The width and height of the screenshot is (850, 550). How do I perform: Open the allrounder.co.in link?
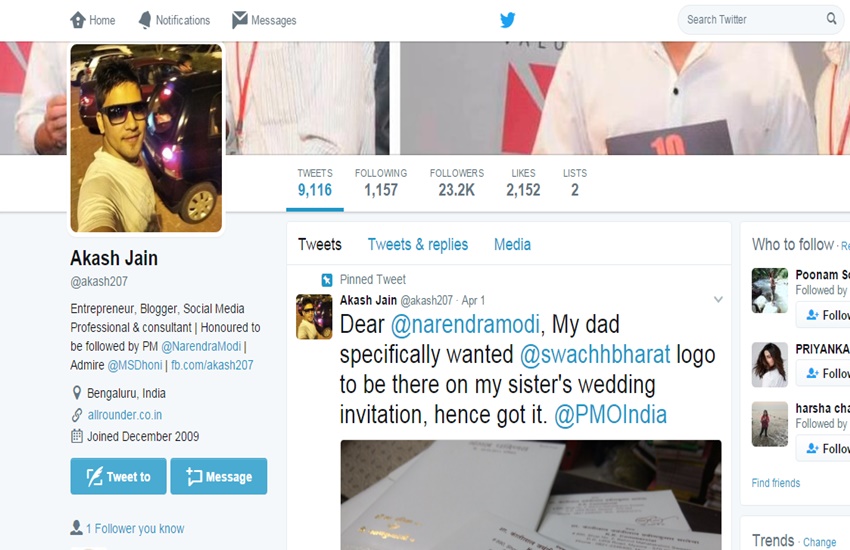click(125, 415)
